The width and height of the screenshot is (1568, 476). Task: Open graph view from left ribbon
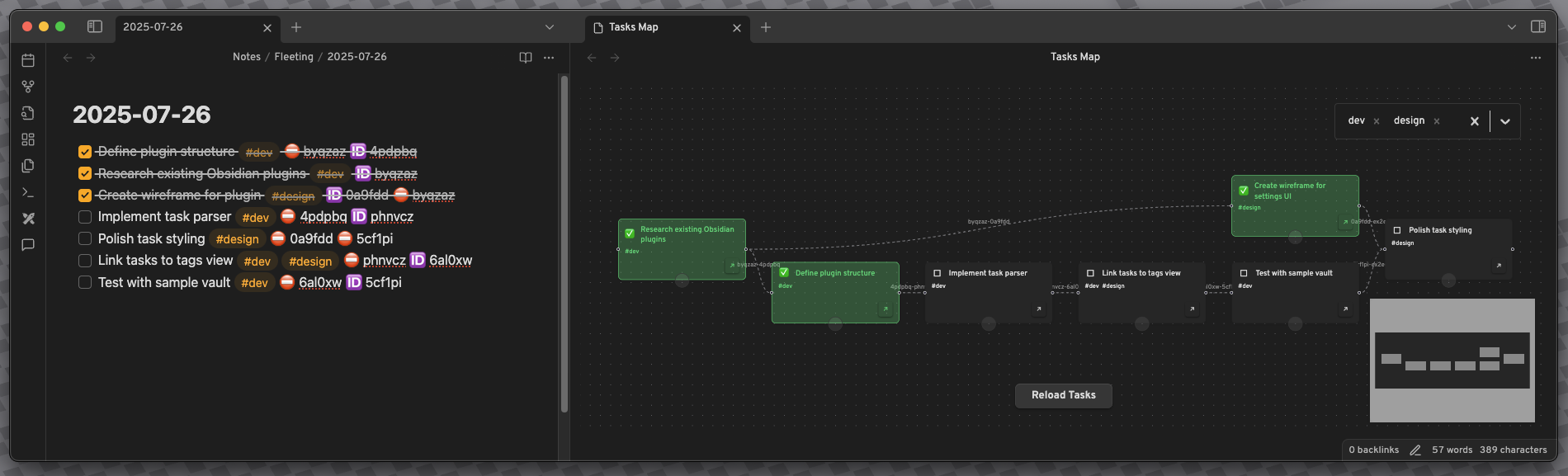[x=28, y=87]
